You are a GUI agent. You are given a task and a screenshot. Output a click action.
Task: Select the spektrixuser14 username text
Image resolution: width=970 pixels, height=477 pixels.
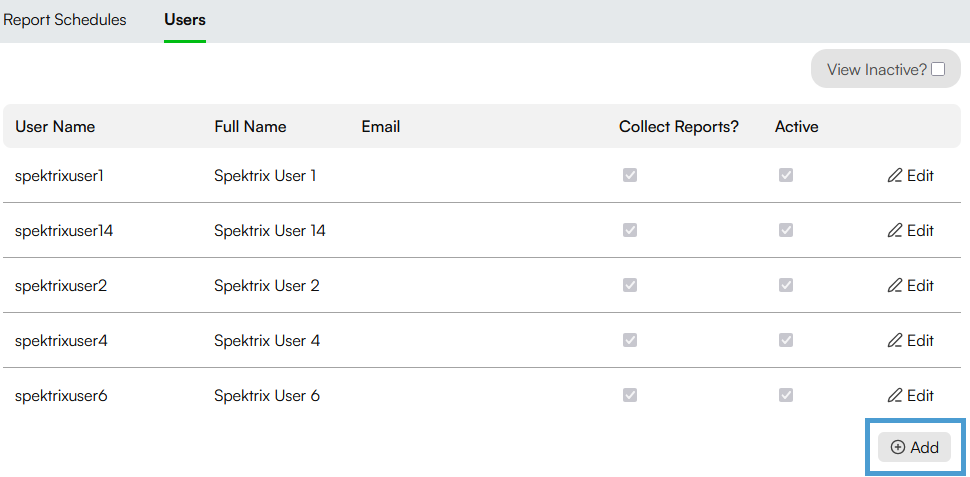(x=64, y=231)
